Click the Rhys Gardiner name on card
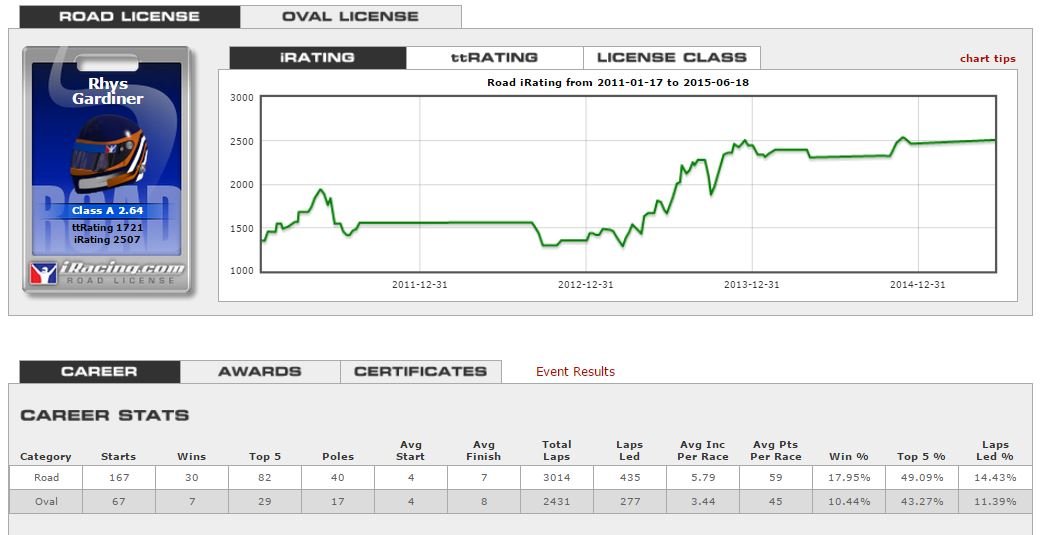Viewport: 1043px width, 535px height. tap(108, 91)
